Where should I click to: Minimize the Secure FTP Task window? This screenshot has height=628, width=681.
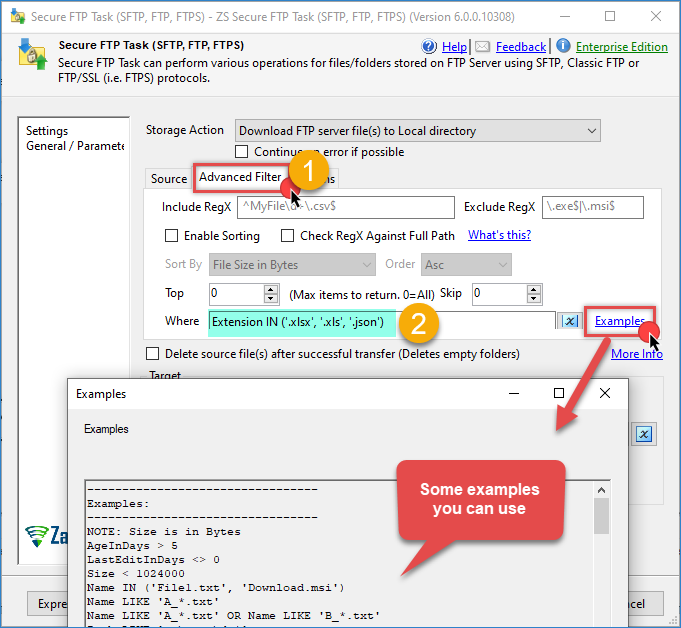pos(565,17)
